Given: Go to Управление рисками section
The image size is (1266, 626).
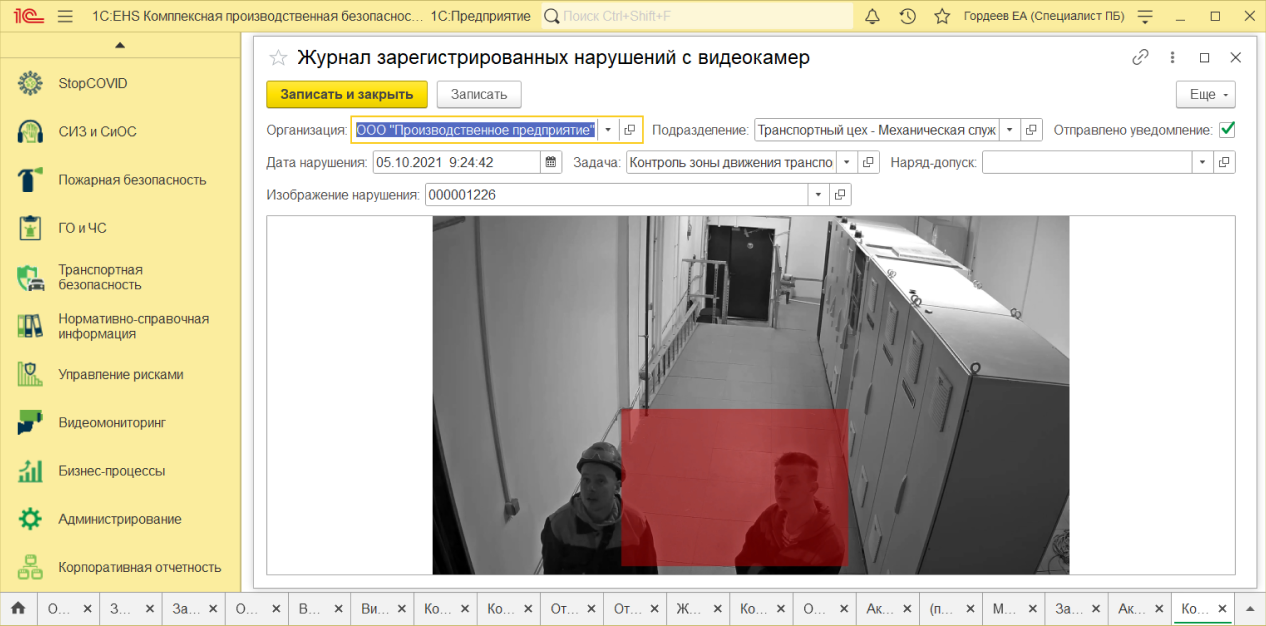Looking at the screenshot, I should [x=120, y=375].
